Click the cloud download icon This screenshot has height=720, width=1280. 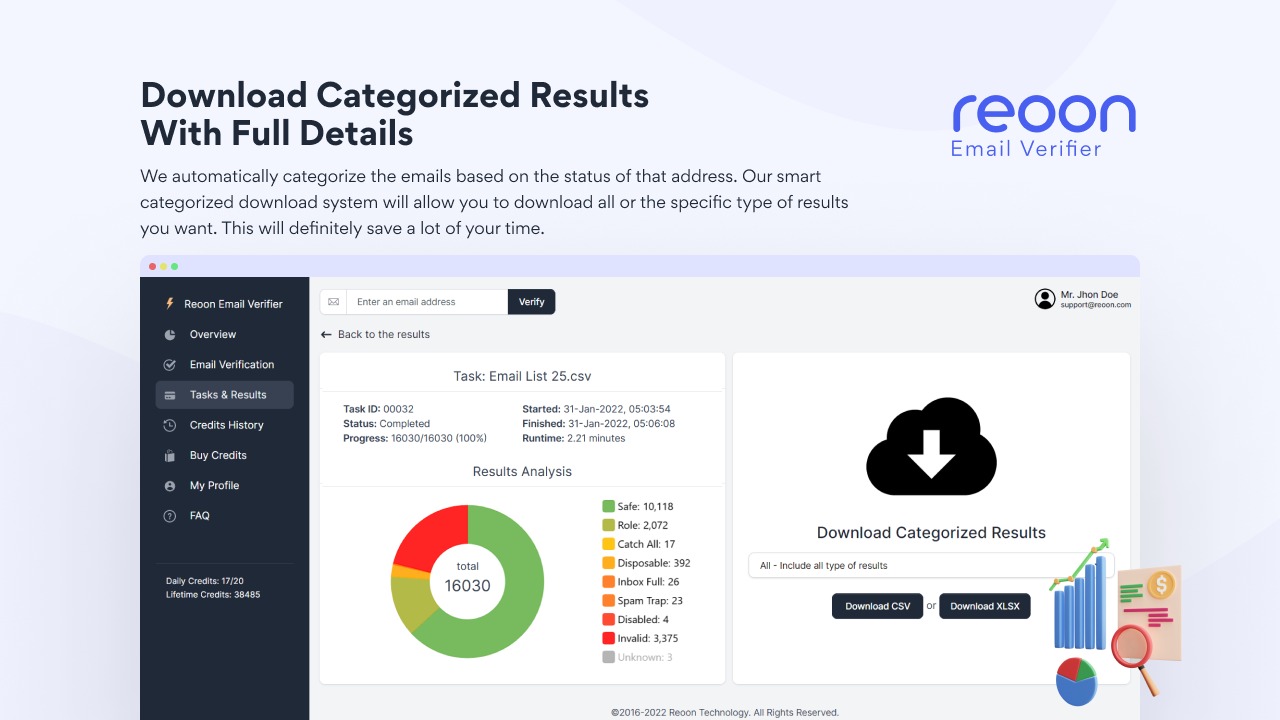tap(930, 446)
